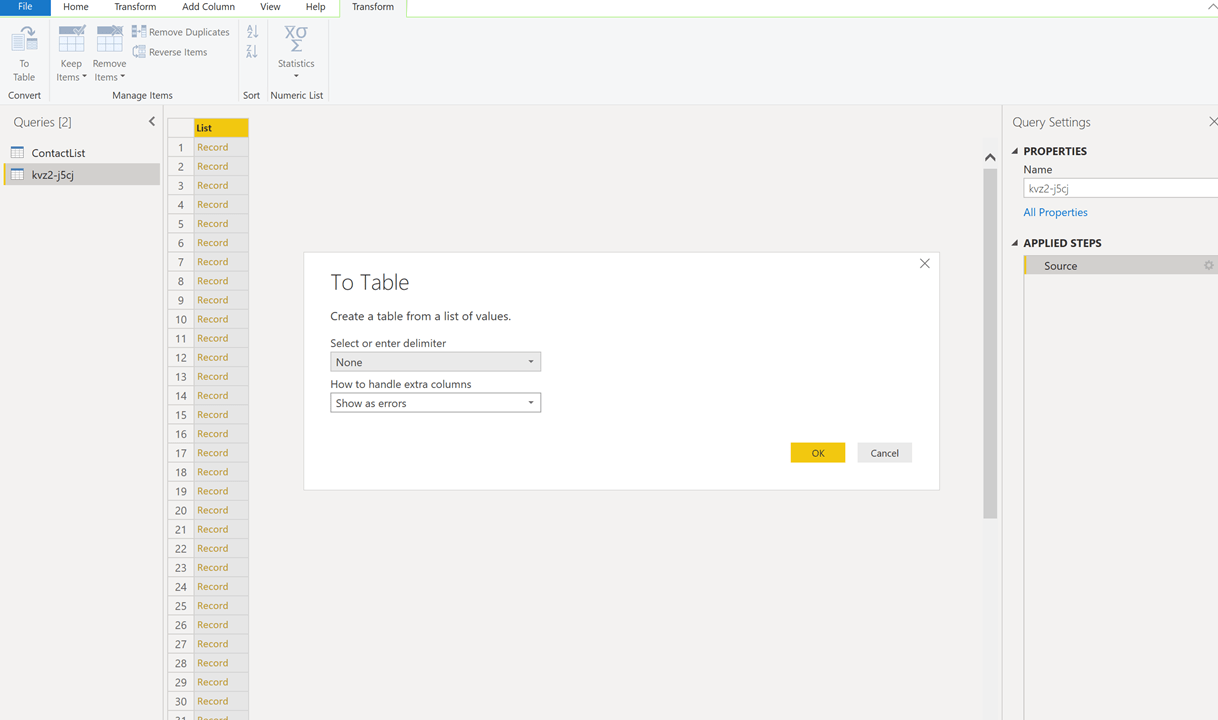Confirm the To Table dialog with OK
1218x720 pixels.
(817, 453)
